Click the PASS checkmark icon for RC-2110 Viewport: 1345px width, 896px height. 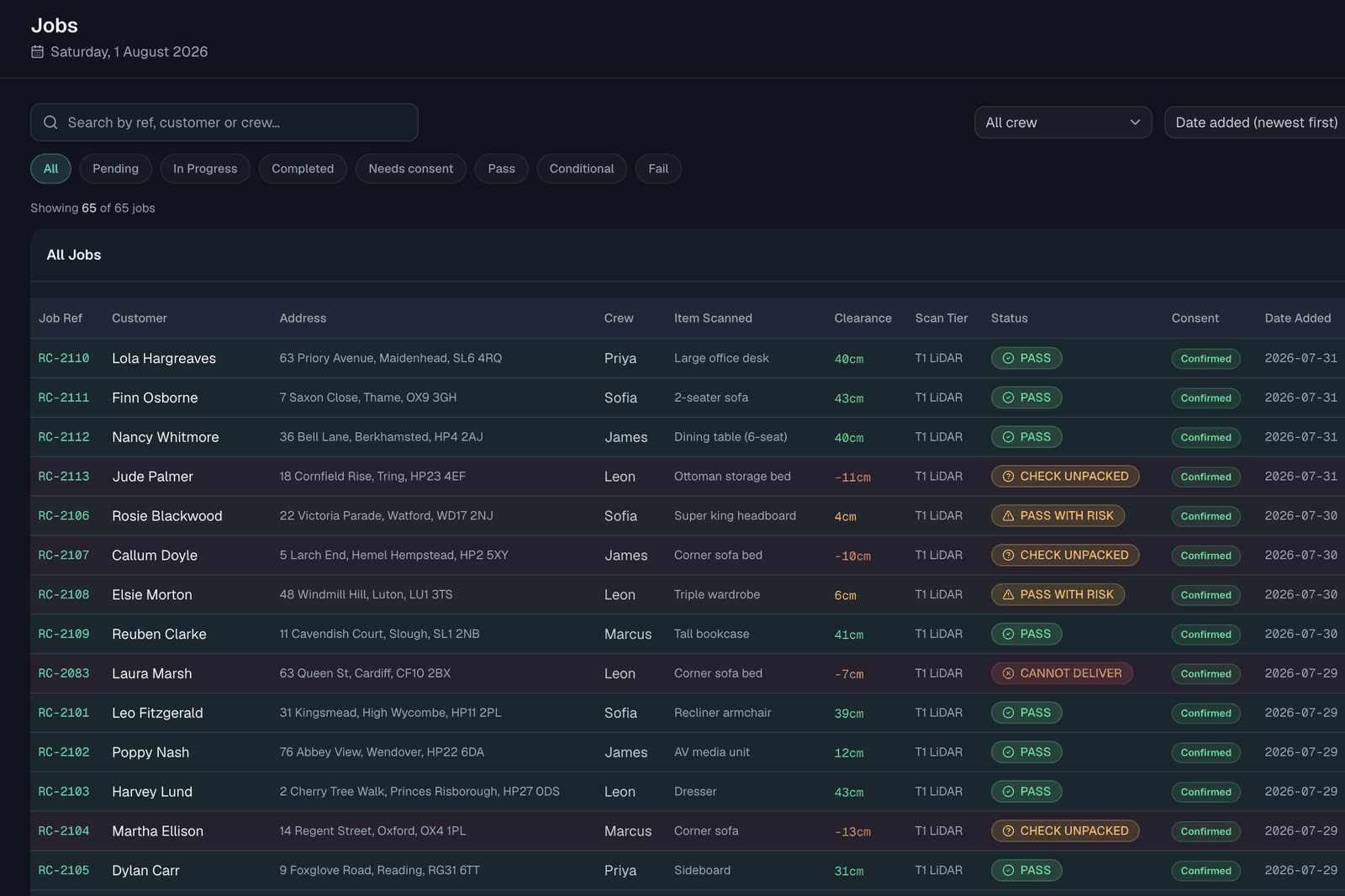pos(1008,358)
